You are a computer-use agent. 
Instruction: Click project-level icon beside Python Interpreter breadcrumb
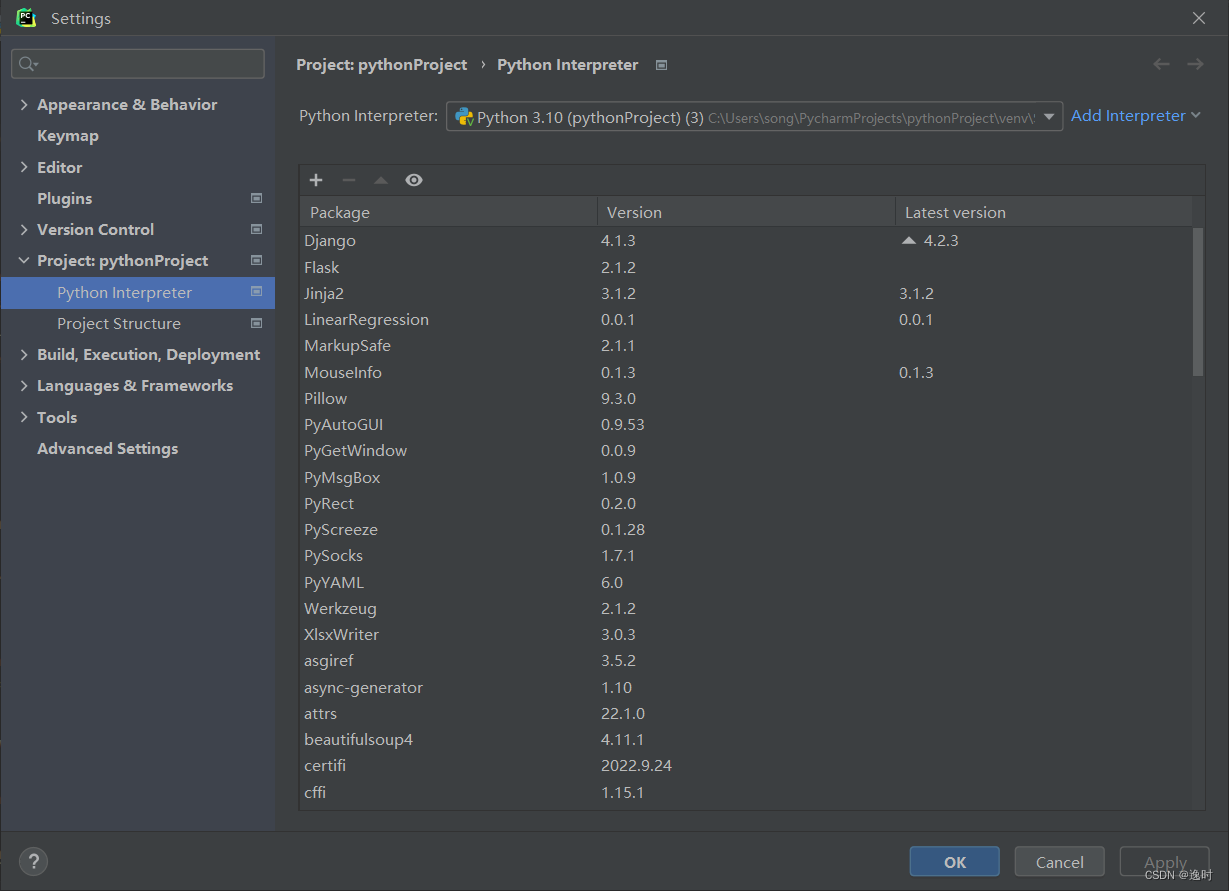click(x=661, y=65)
